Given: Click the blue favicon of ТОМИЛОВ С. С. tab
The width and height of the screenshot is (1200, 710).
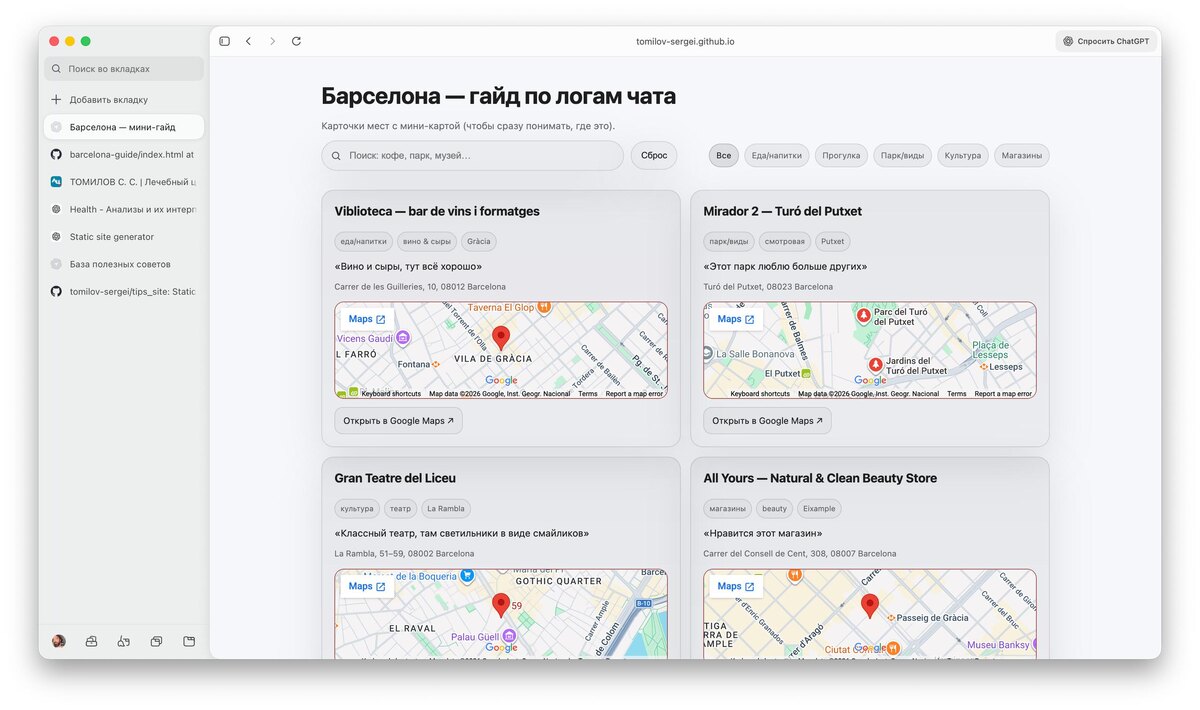Looking at the screenshot, I should (56, 182).
